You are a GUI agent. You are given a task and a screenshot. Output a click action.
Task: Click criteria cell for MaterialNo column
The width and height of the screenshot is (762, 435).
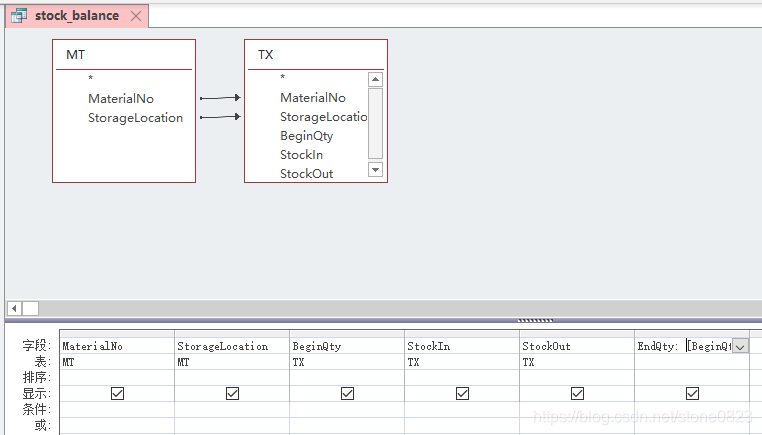pyautogui.click(x=117, y=409)
